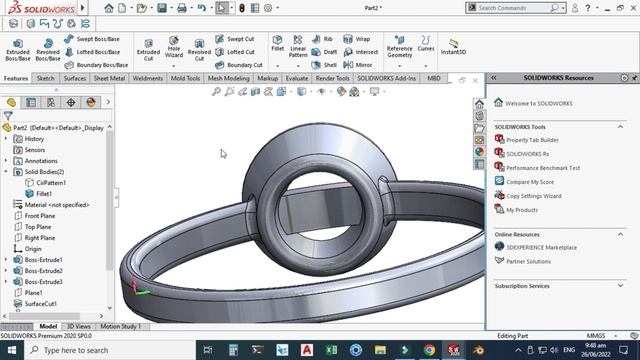Select the Linear Pattern tool
The width and height of the screenshot is (640, 360).
tap(298, 46)
